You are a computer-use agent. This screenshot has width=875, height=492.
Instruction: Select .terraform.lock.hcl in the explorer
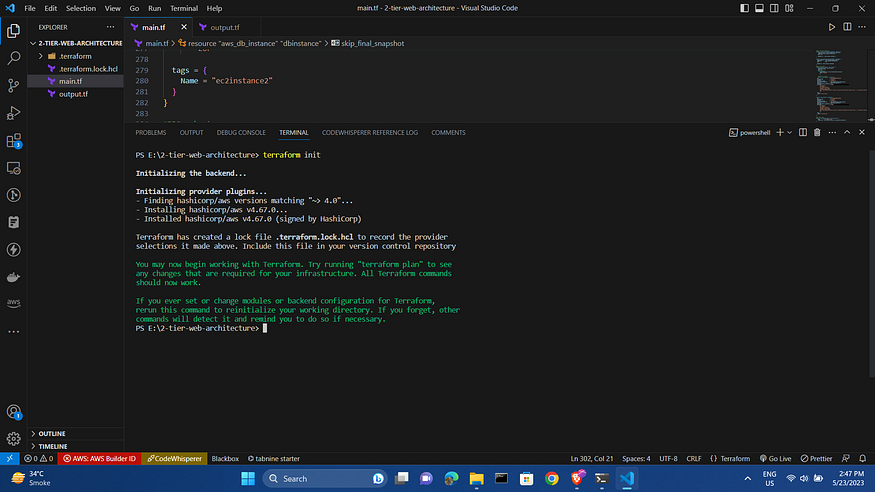76,69
